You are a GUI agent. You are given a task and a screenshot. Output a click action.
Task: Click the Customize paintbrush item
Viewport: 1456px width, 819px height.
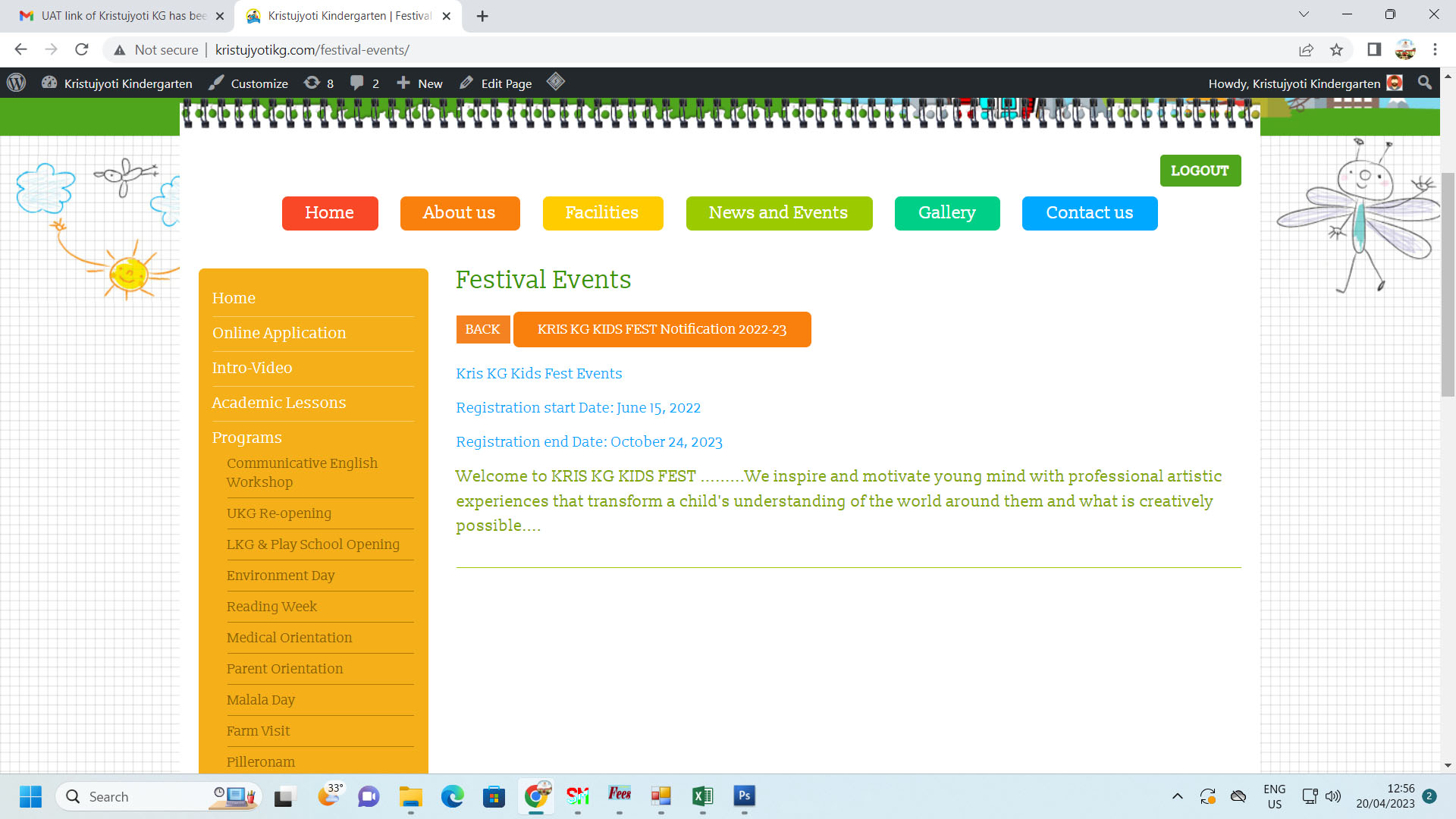pos(249,83)
